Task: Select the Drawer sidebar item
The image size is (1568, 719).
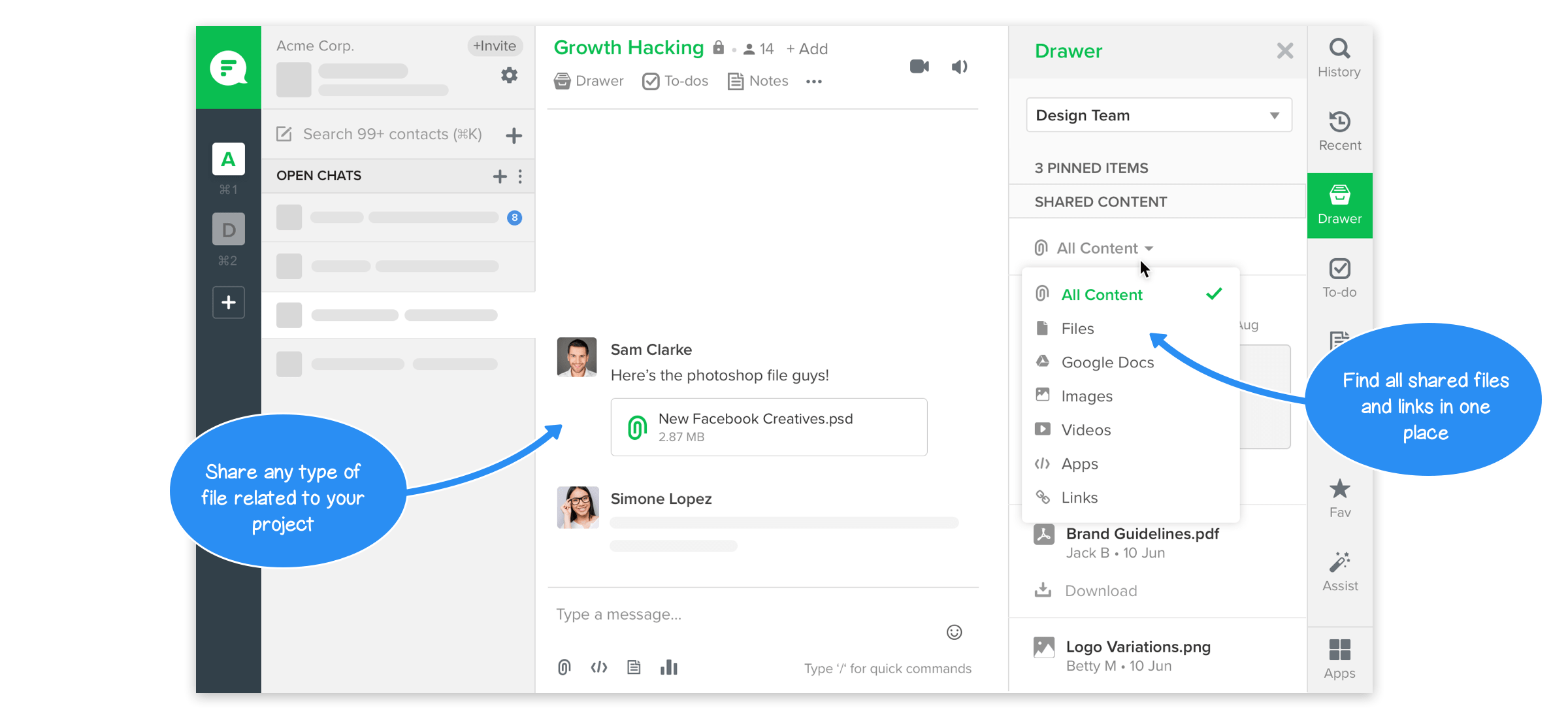Action: (1339, 205)
